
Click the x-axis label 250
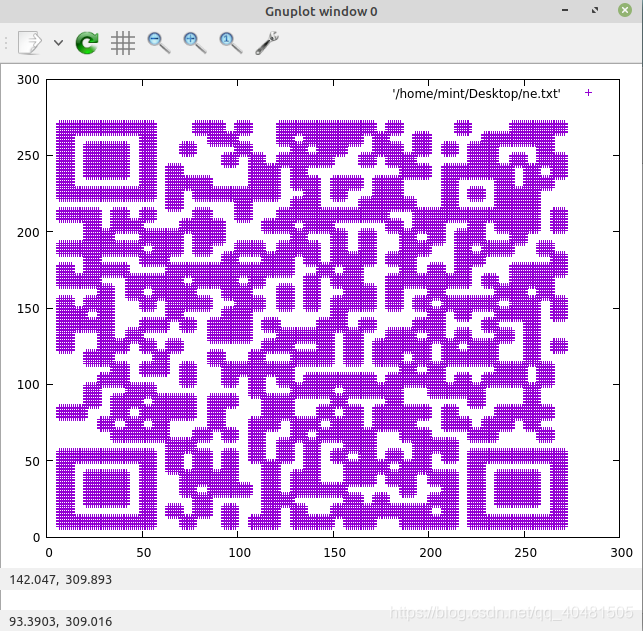[525, 553]
